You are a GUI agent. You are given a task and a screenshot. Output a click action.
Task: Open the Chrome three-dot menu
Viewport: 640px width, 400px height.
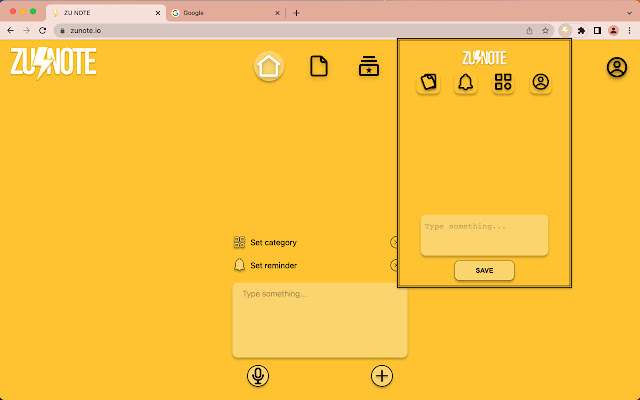click(629, 31)
